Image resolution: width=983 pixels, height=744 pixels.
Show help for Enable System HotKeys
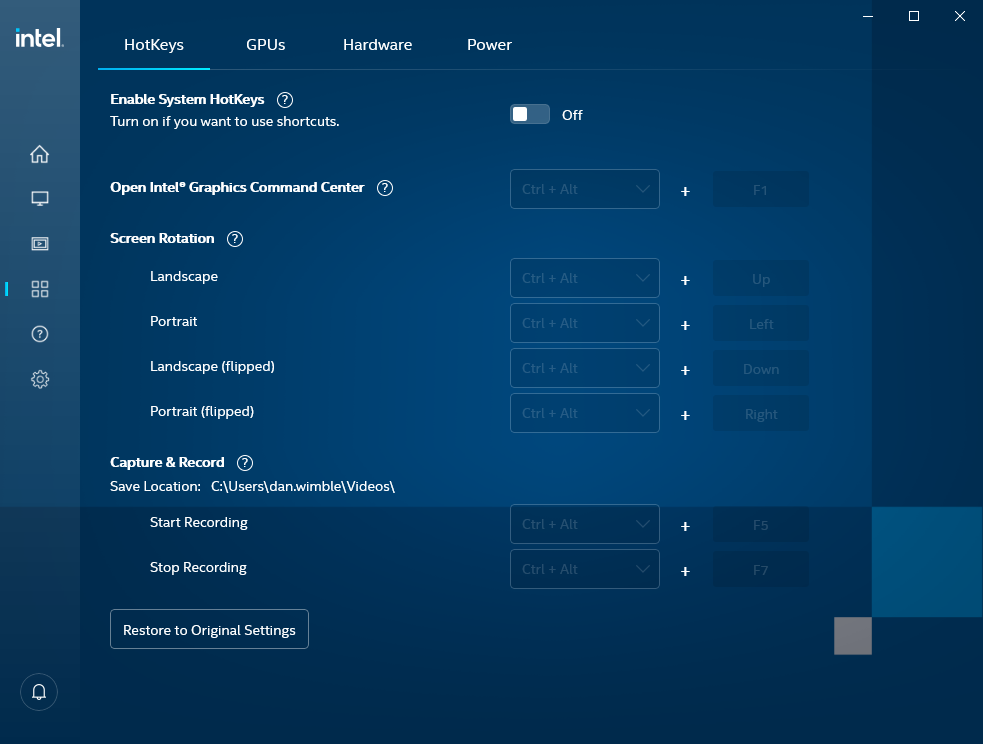point(285,100)
